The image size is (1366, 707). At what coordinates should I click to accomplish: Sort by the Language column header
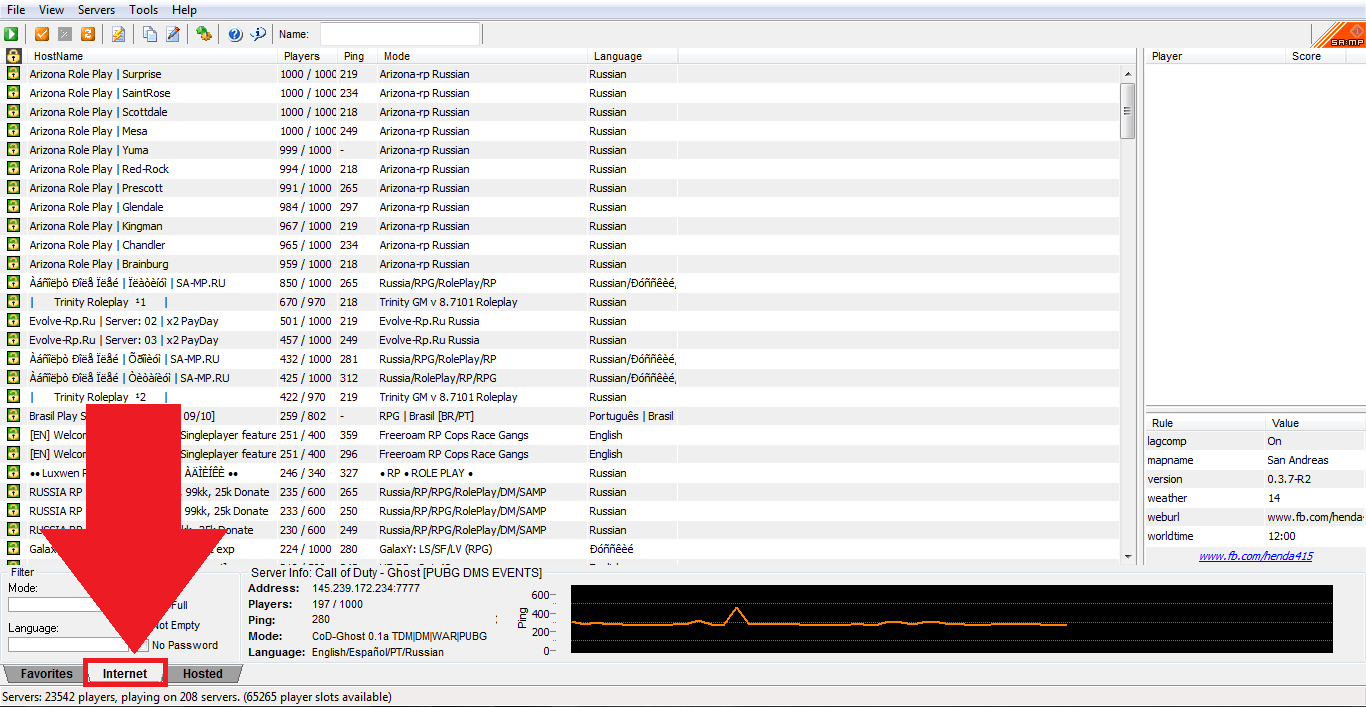pos(632,56)
